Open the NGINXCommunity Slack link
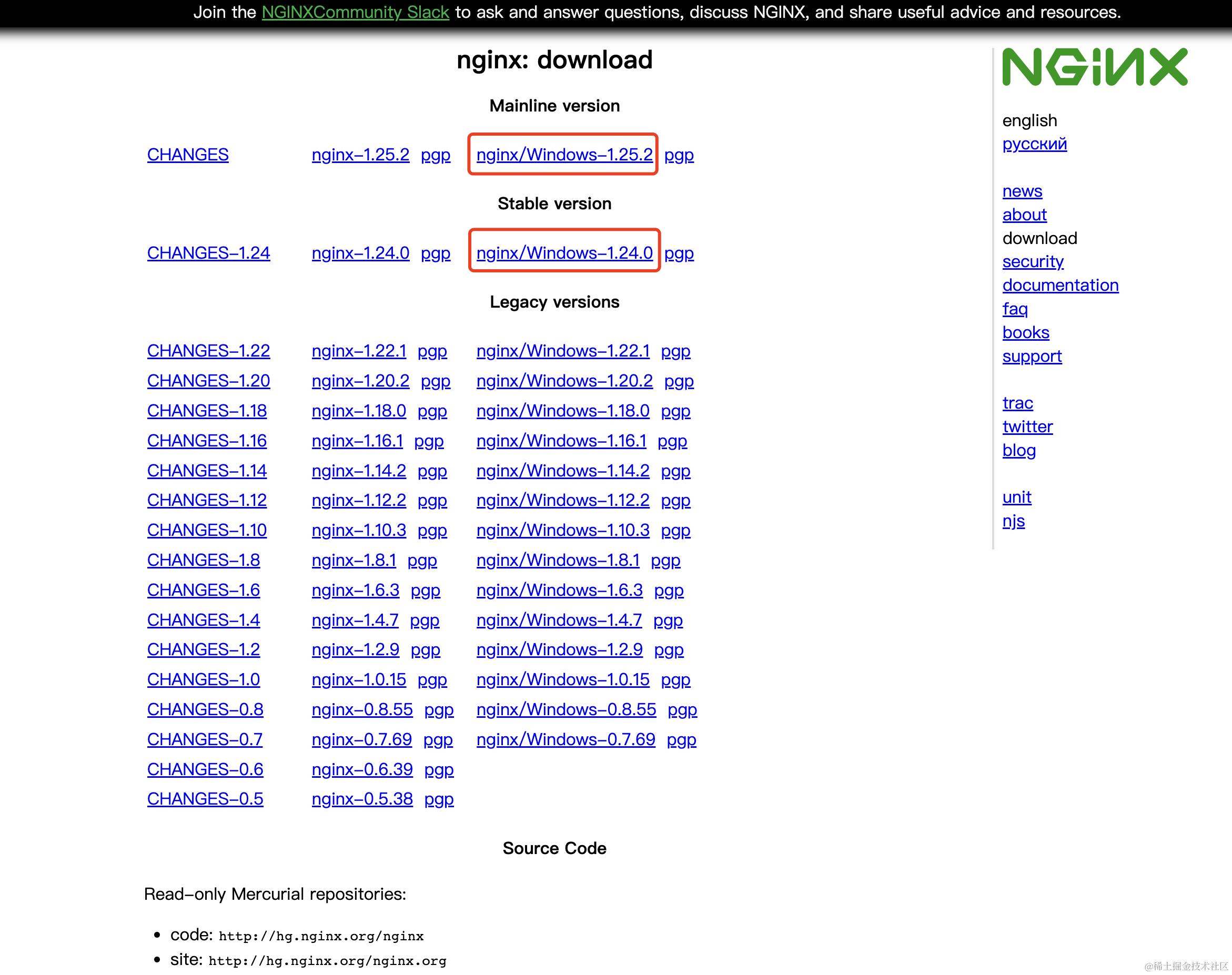Viewport: 1232px width, 975px height. pyautogui.click(x=355, y=12)
